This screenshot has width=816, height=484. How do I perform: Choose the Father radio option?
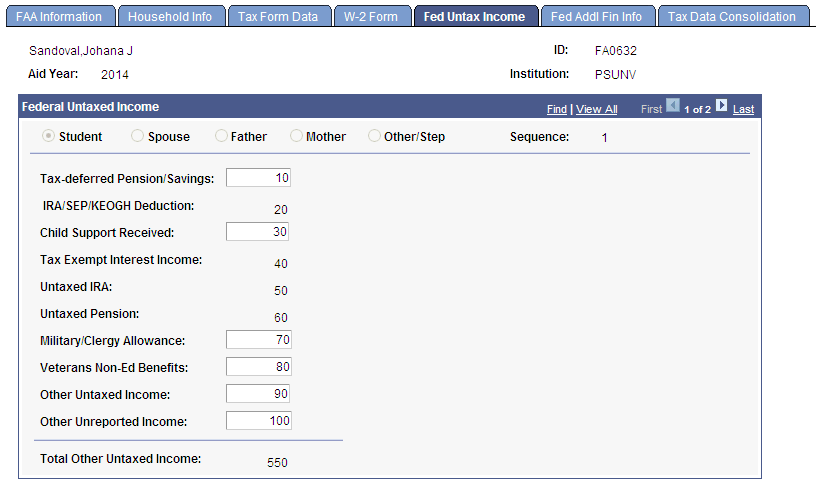pos(221,136)
